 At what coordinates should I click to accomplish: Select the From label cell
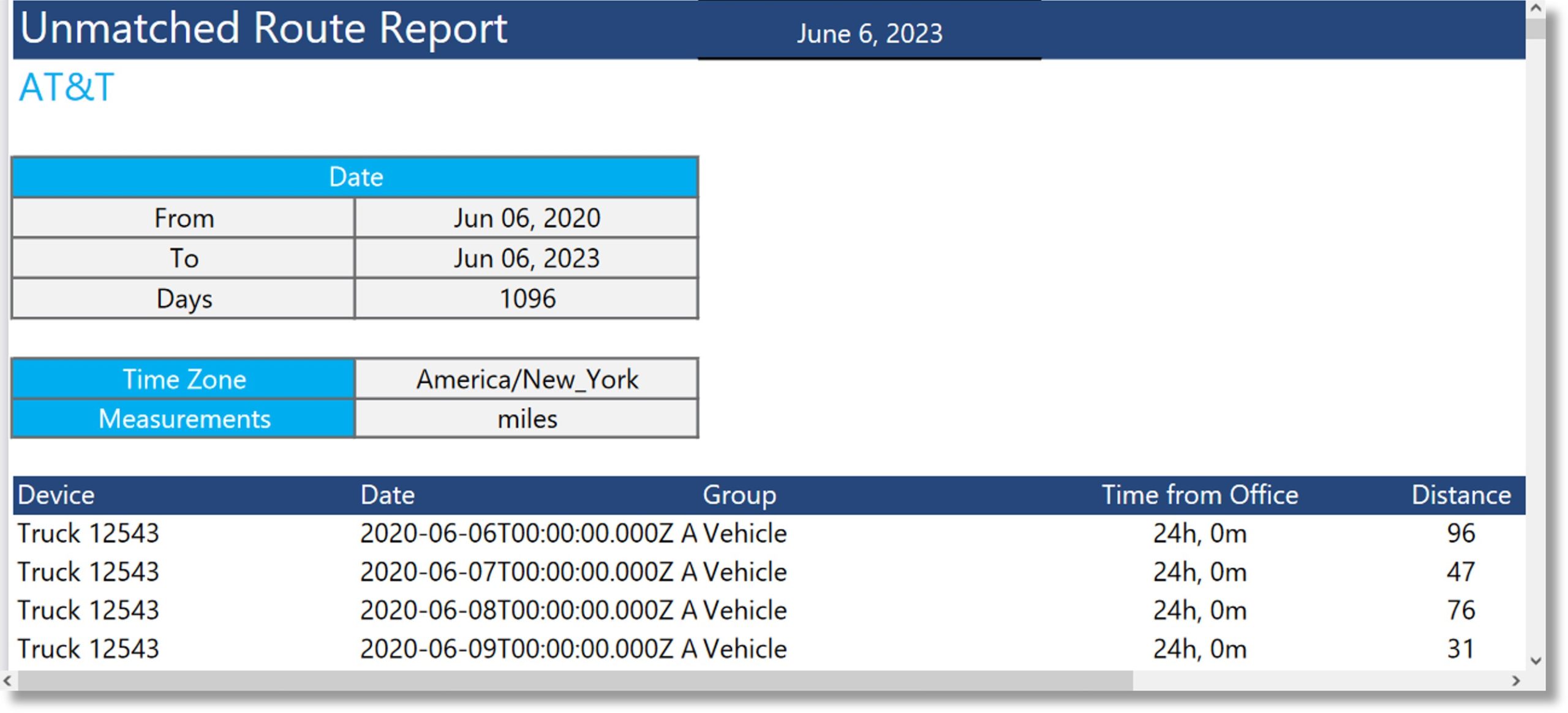[184, 218]
